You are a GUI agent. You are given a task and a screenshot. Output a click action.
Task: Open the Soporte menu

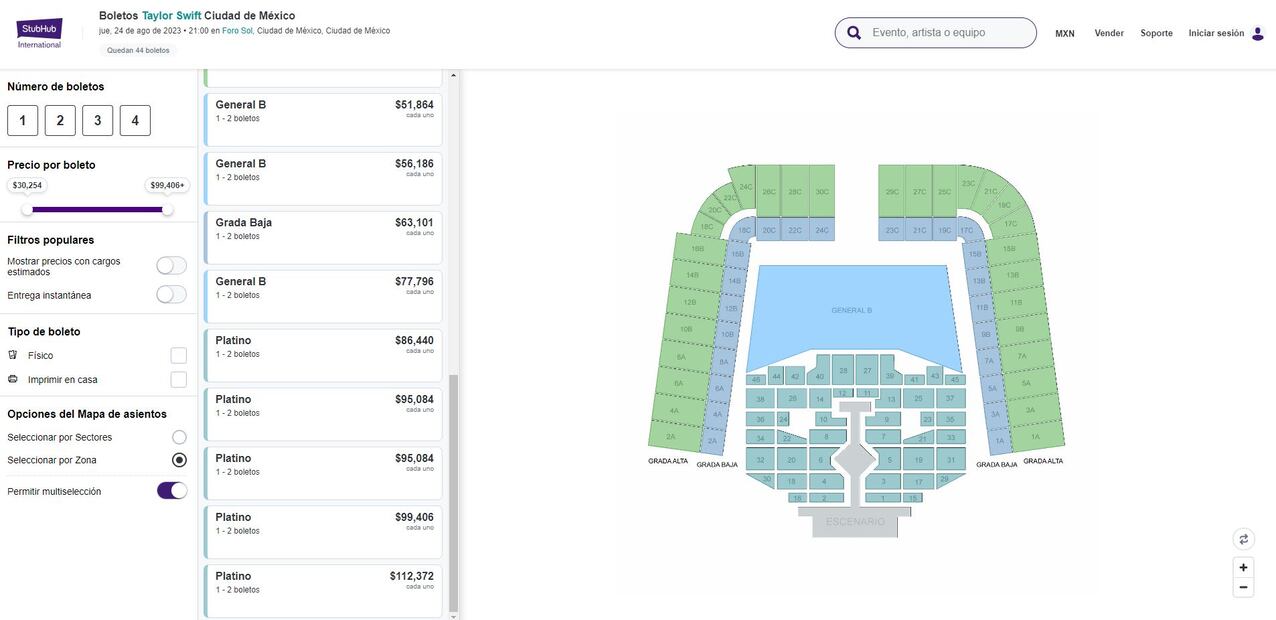[x=1156, y=33]
